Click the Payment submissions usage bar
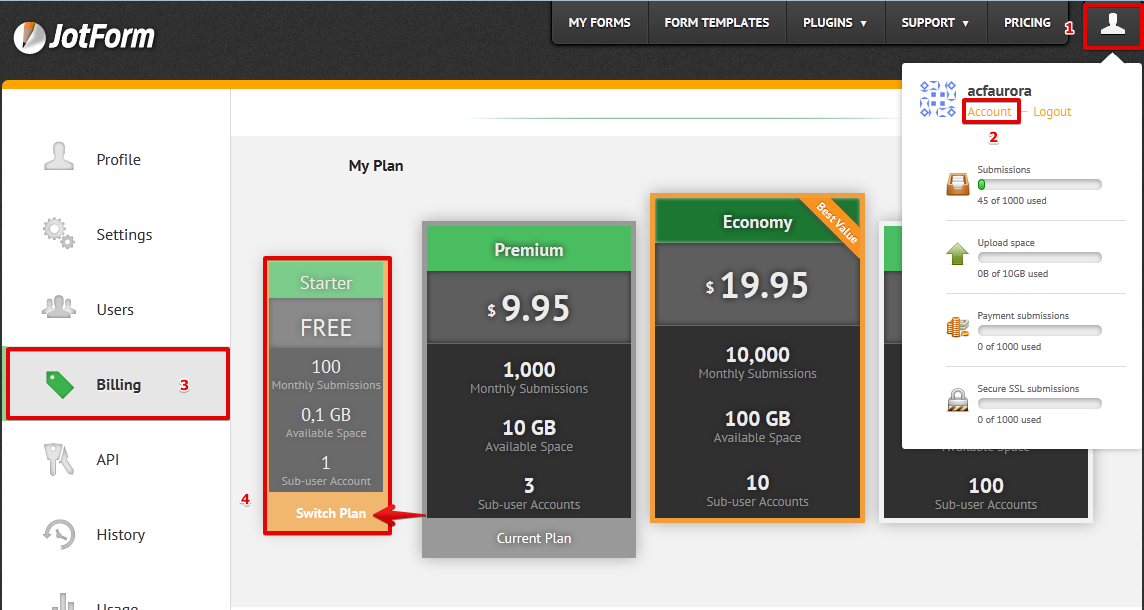The height and width of the screenshot is (610, 1144). point(1040,331)
